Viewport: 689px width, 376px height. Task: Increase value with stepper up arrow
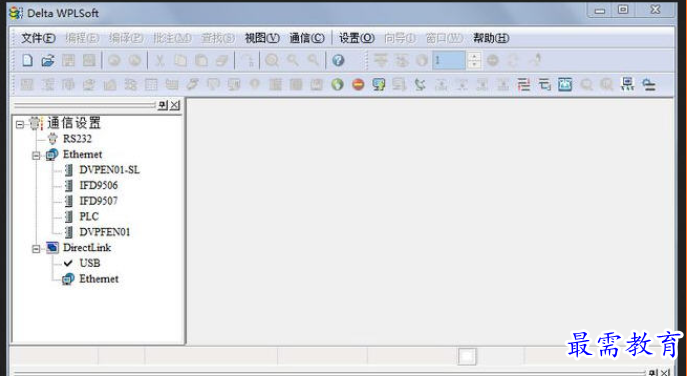click(x=474, y=56)
